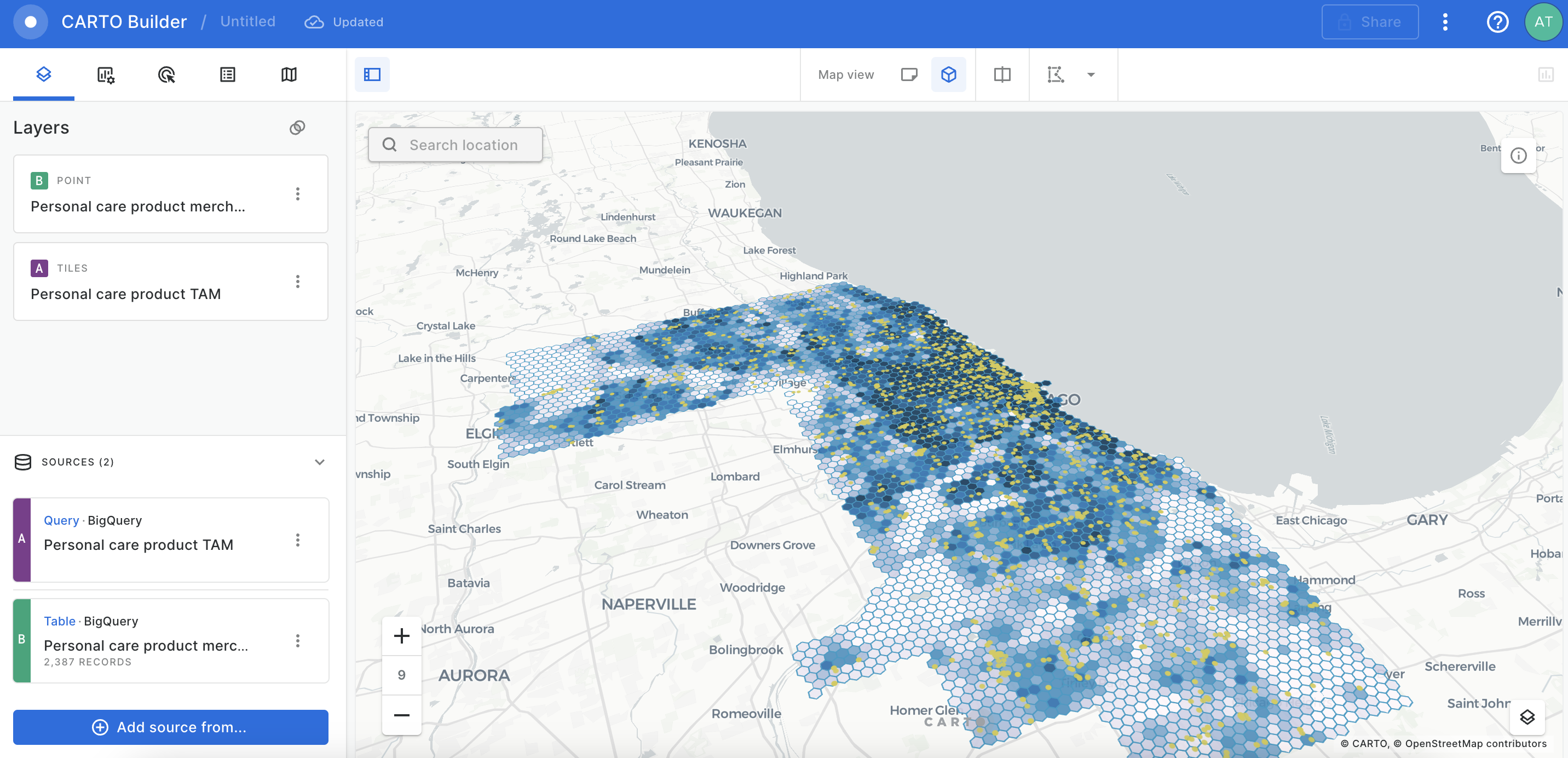Click the layer blending icon beside Layers
The width and height of the screenshot is (1568, 758).
click(297, 127)
